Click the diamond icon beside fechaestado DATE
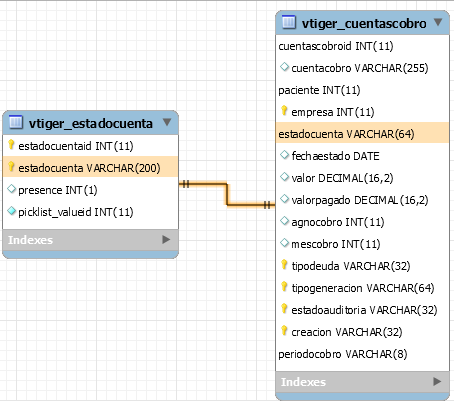 point(284,155)
